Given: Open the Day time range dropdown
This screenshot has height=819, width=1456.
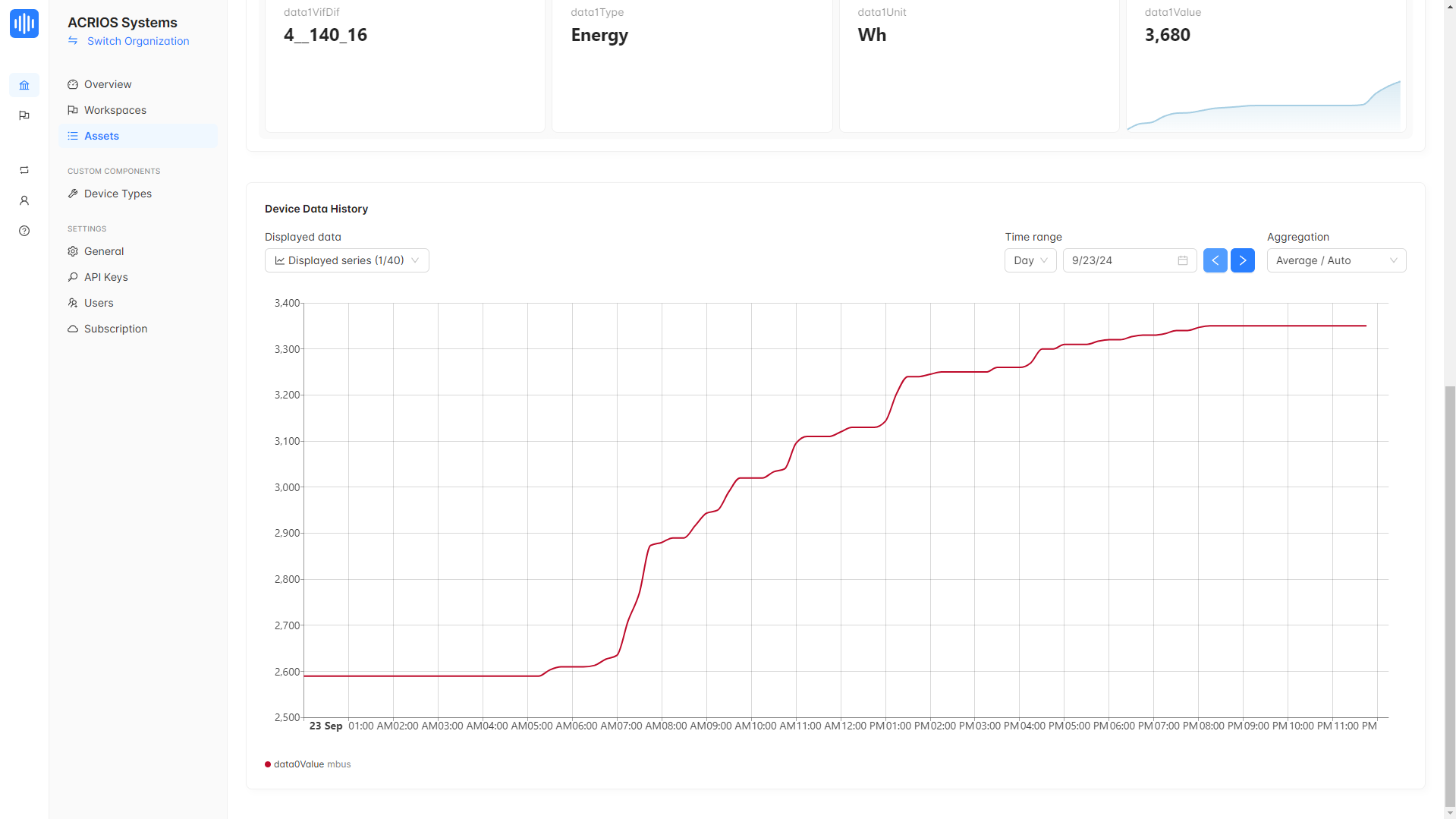Looking at the screenshot, I should (x=1030, y=260).
